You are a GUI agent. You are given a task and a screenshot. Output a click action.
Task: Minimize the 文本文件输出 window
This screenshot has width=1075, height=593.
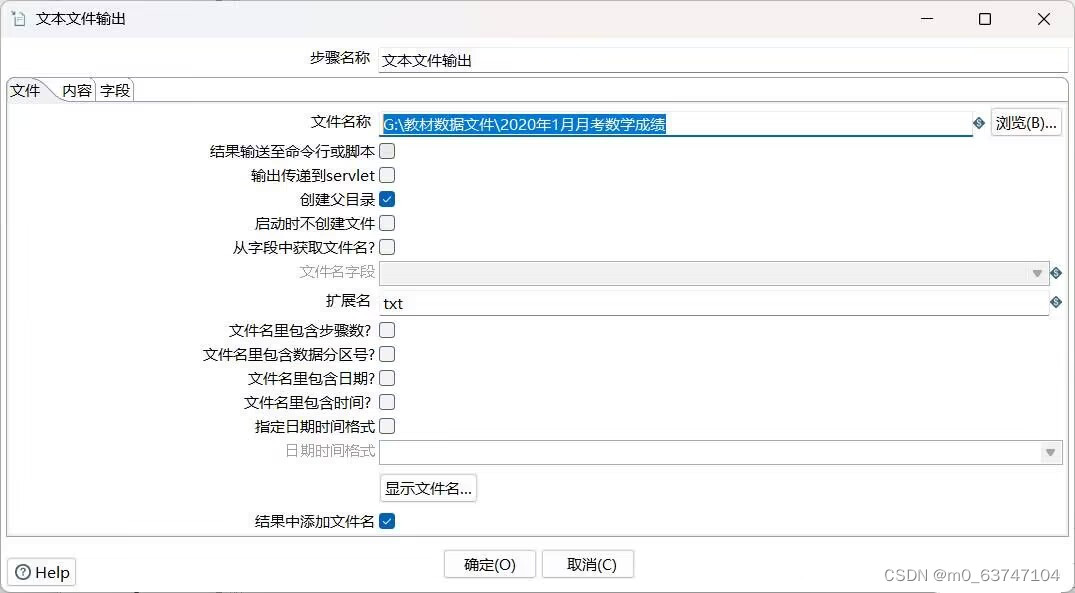[926, 19]
